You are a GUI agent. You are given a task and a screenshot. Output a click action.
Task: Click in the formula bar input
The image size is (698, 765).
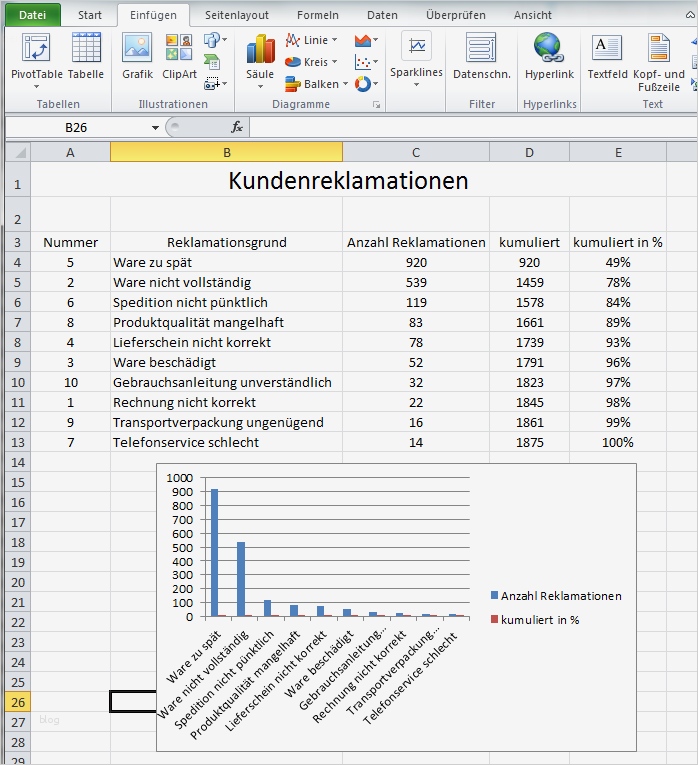click(x=473, y=127)
